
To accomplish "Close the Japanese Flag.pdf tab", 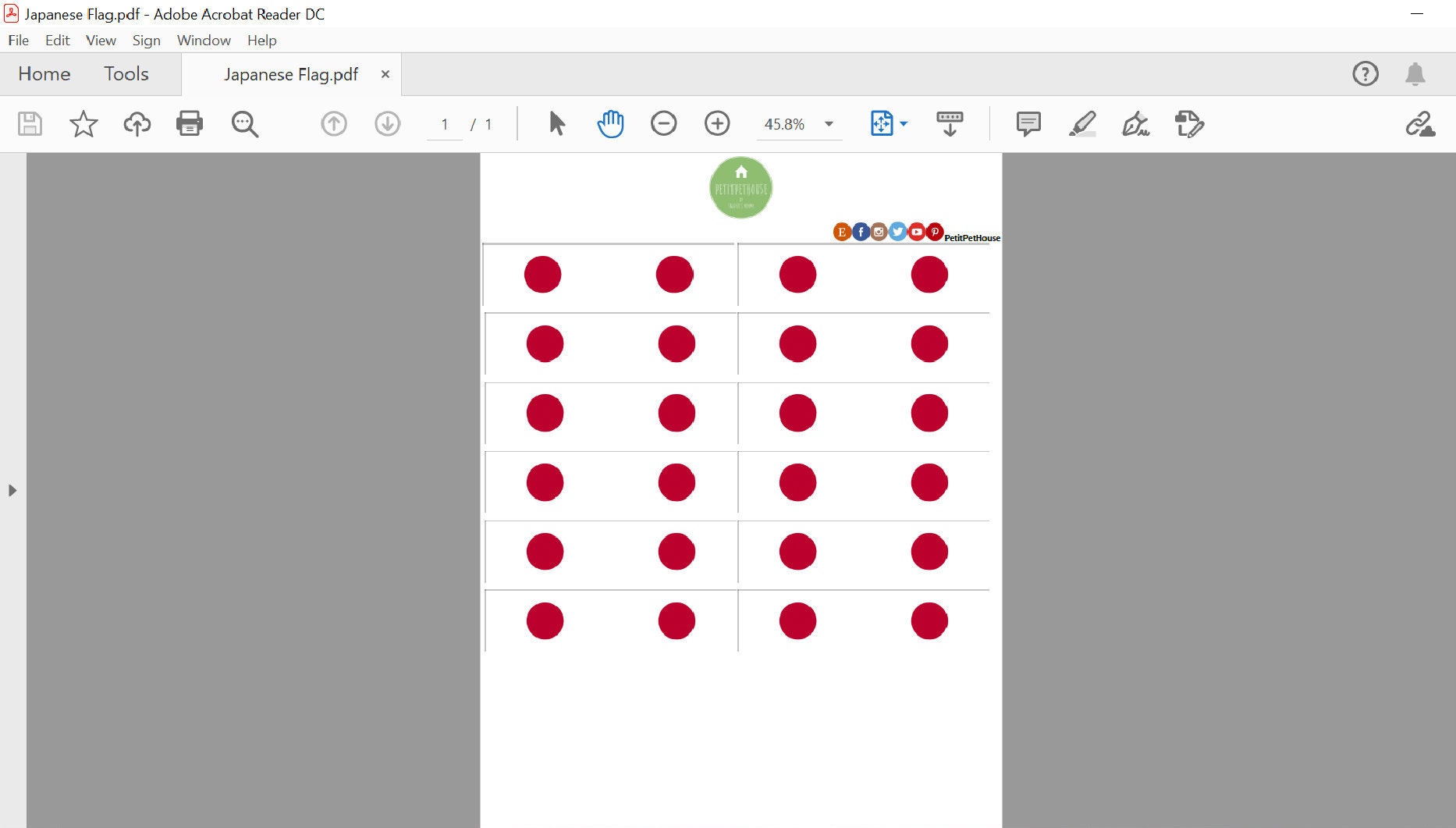I will 385,74.
